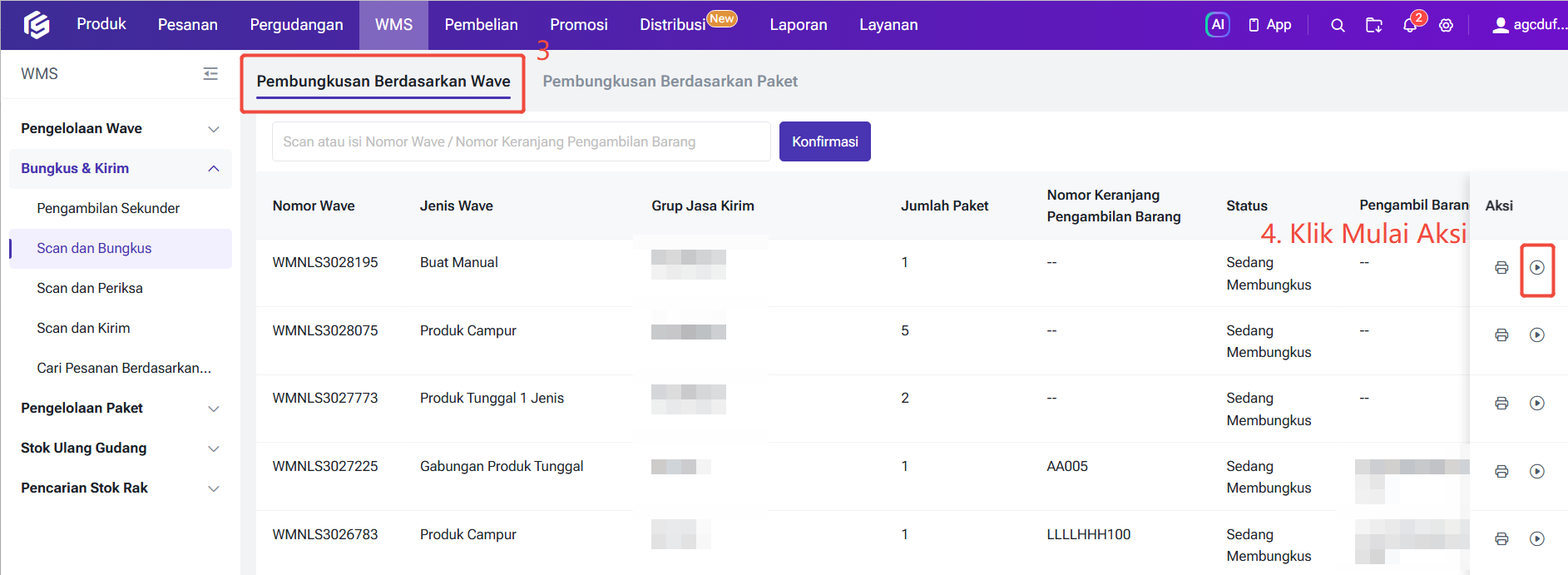Click the Jumlah Paket column header

(x=945, y=206)
